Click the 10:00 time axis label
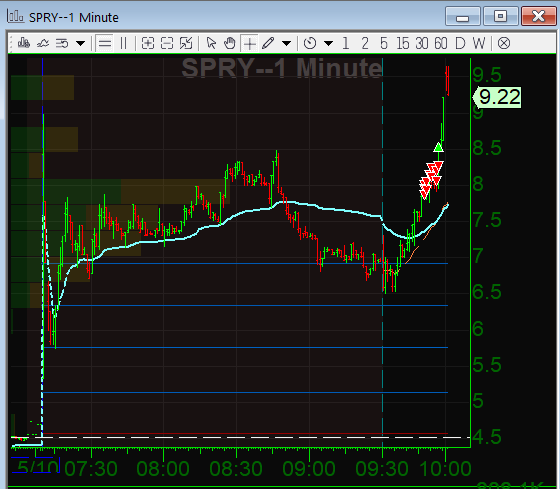 445,469
